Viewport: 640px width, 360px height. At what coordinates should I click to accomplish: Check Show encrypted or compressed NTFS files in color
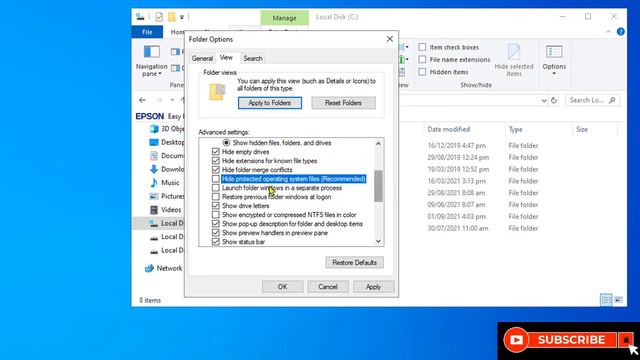pos(216,215)
